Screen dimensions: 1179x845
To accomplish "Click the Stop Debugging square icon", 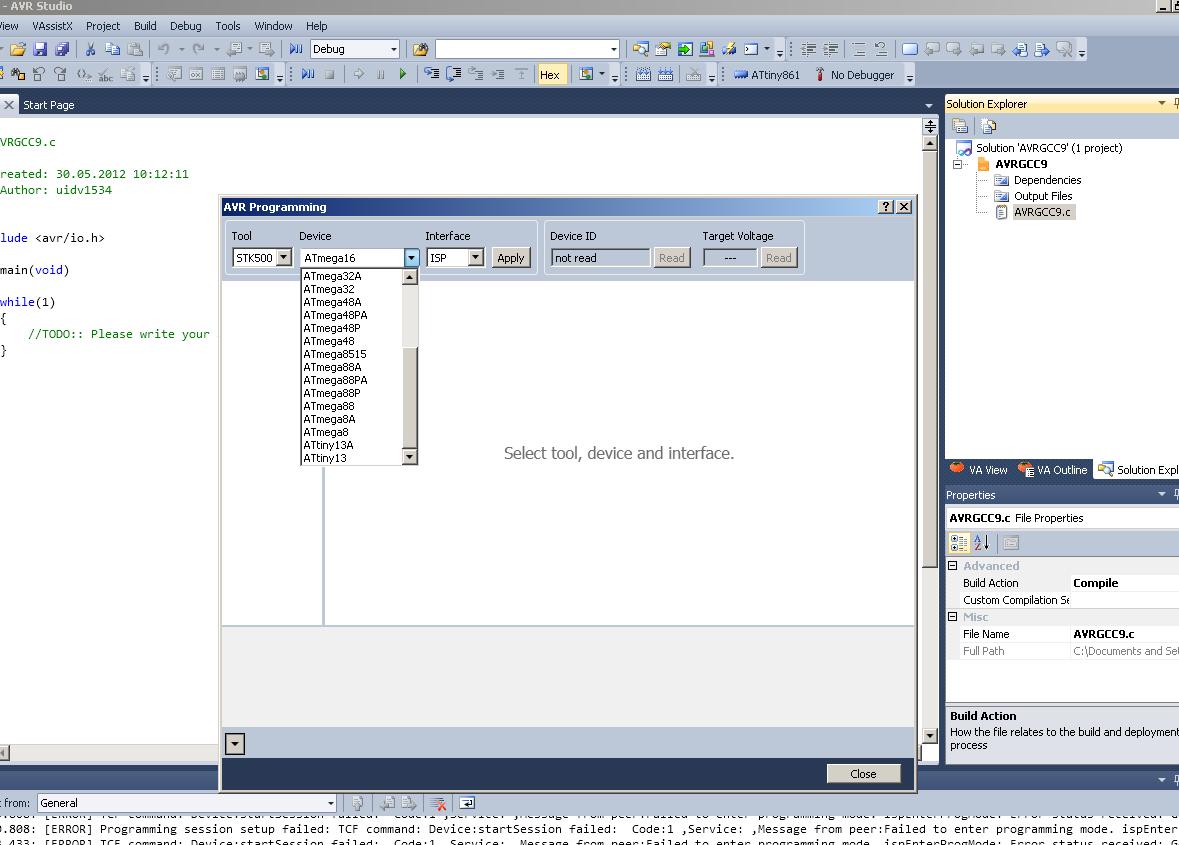I will [329, 74].
